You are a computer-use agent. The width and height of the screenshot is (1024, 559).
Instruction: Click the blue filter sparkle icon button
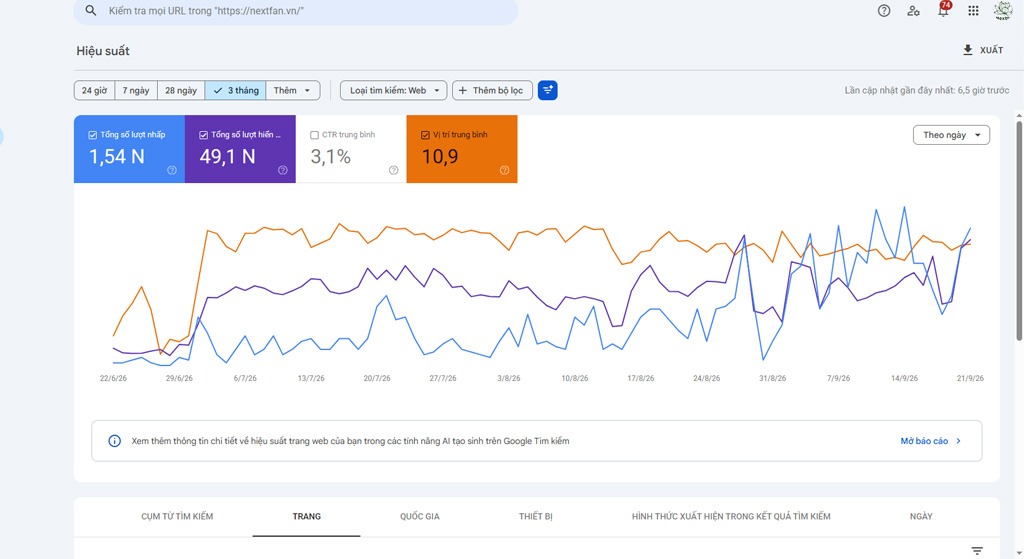(x=547, y=90)
